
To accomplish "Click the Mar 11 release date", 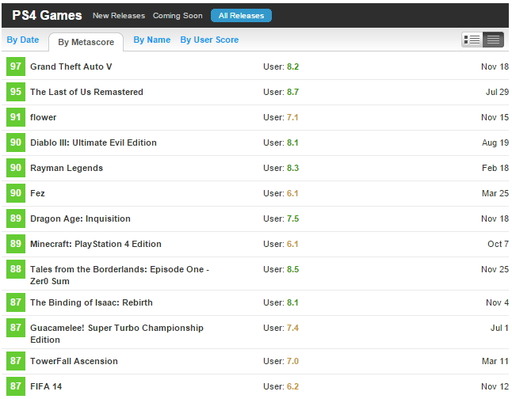I will tap(495, 361).
